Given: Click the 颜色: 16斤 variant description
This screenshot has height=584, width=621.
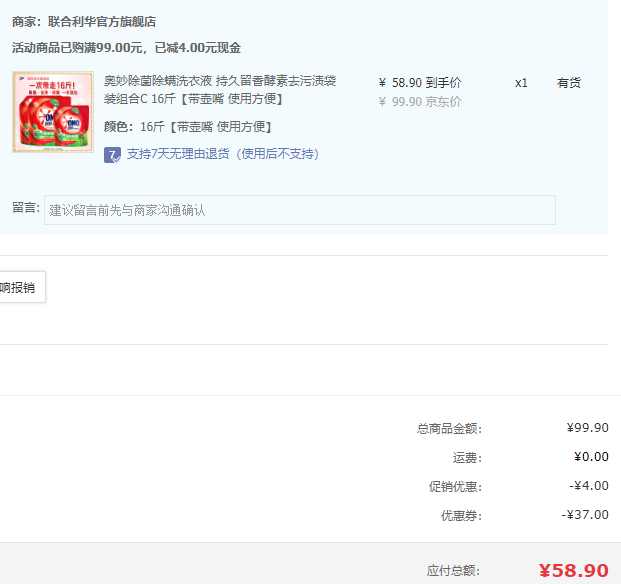Looking at the screenshot, I should pos(188,127).
